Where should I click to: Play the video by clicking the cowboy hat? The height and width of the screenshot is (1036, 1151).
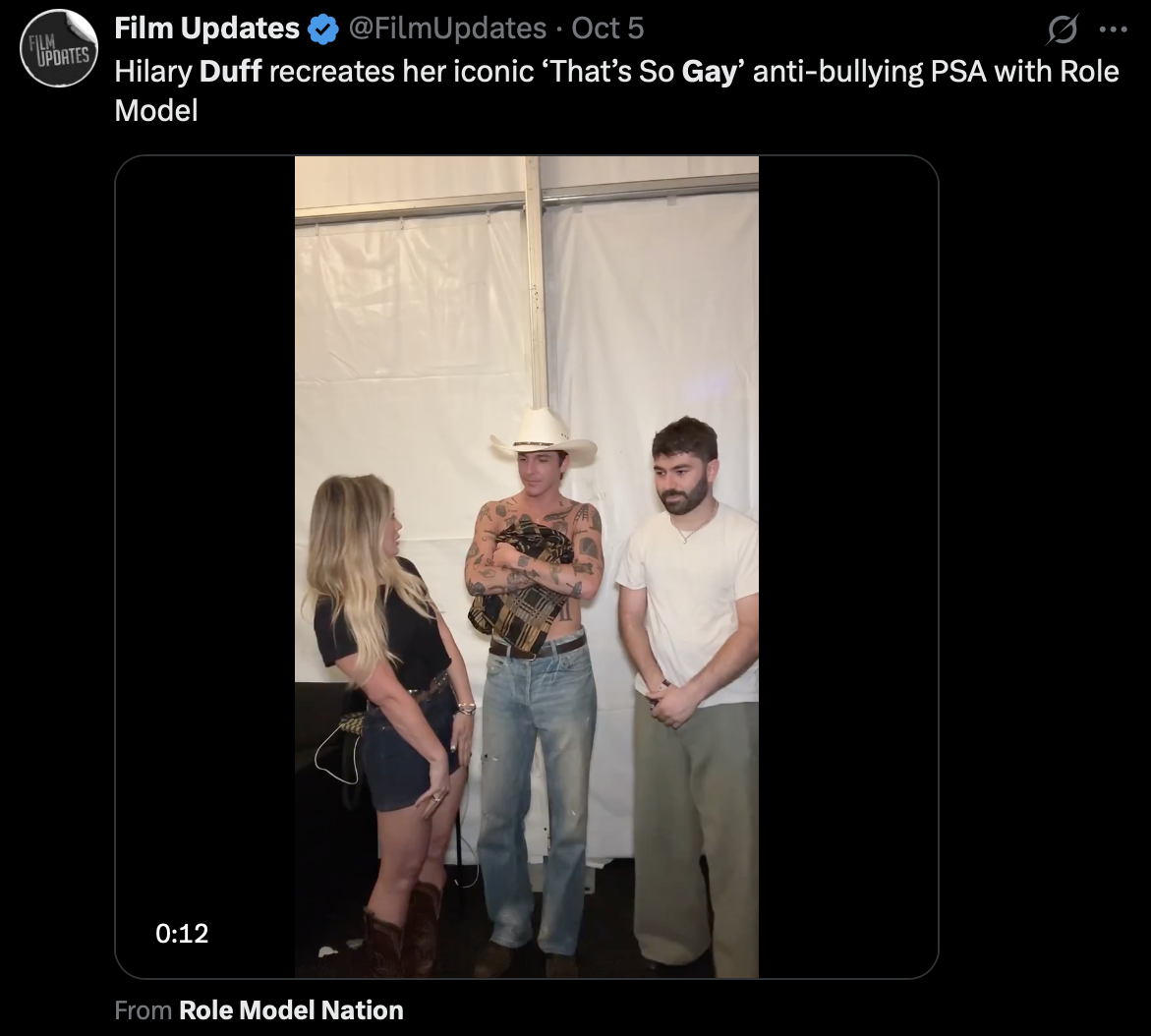point(544,434)
